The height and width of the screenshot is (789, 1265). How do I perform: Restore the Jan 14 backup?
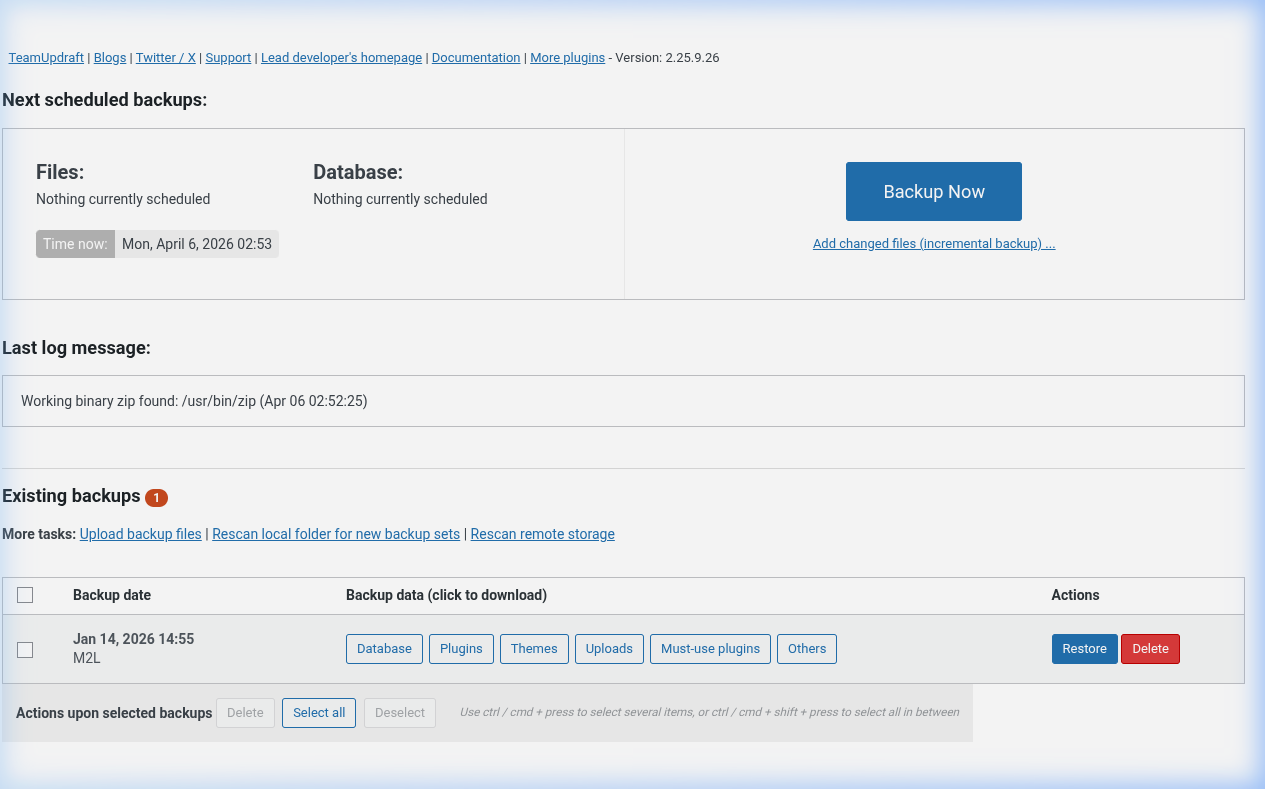pyautogui.click(x=1084, y=648)
